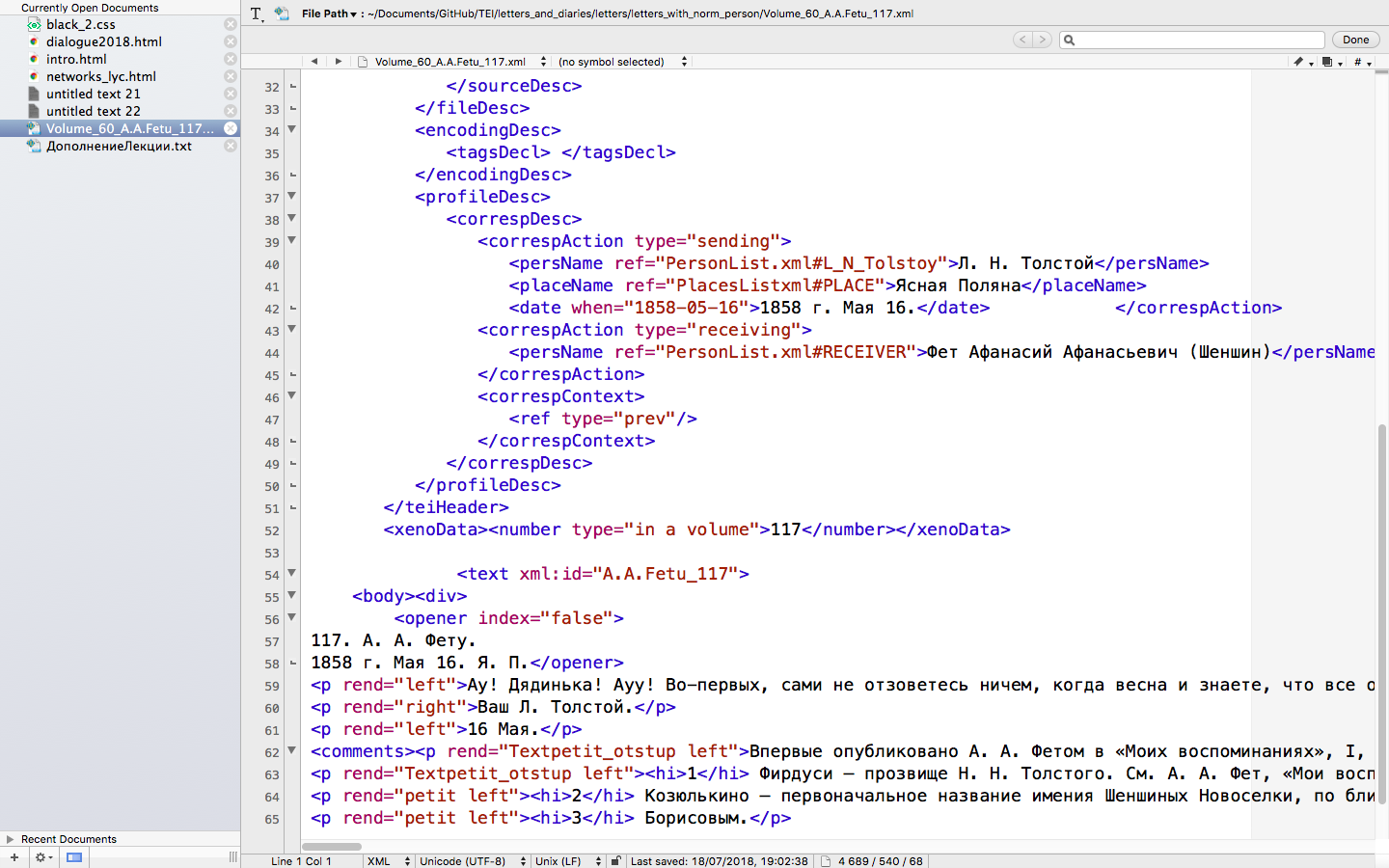The image size is (1389, 868).
Task: Open the XML language dropdown in status bar
Action: (x=388, y=861)
